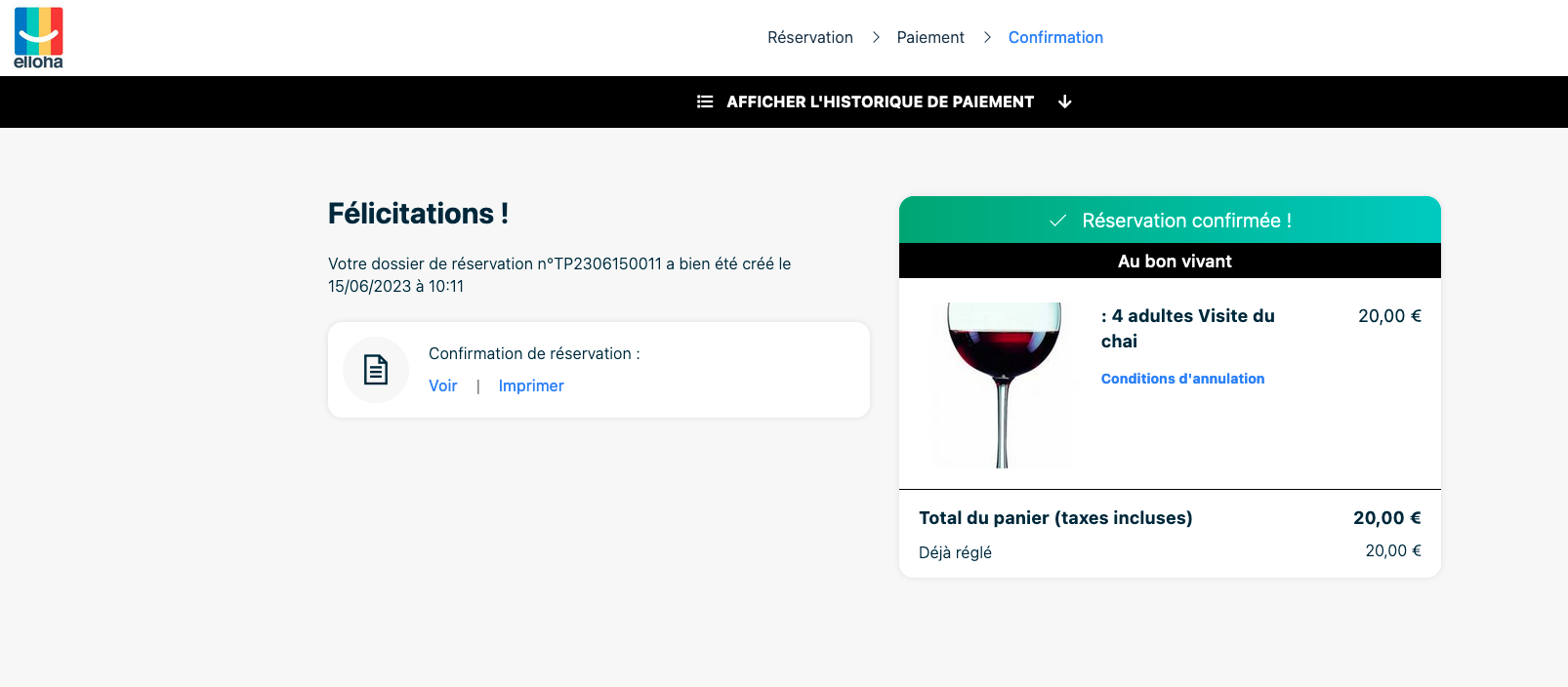Screen dimensions: 1568x687
Task: Open the Conditions d'annulation link
Action: 1182,379
